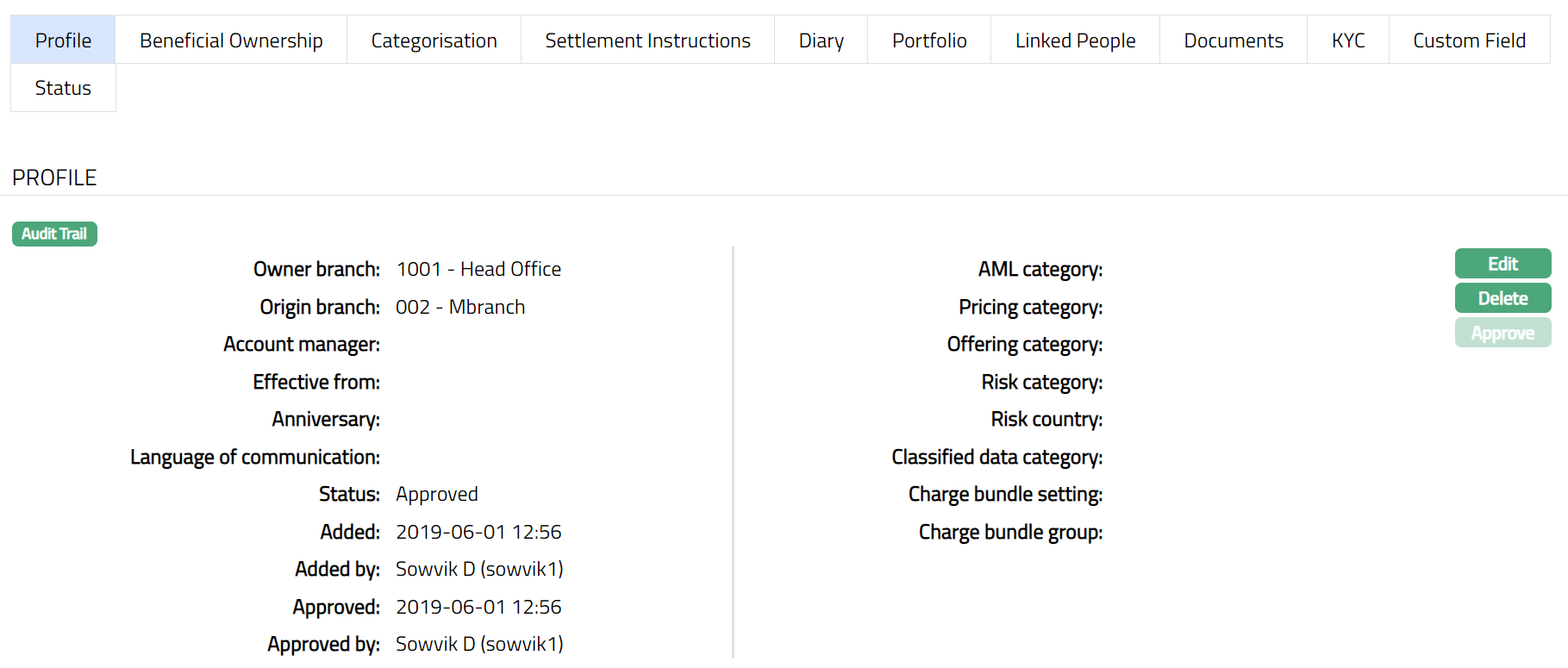This screenshot has height=668, width=1568.
Task: View the Portfolio tab
Action: (928, 41)
